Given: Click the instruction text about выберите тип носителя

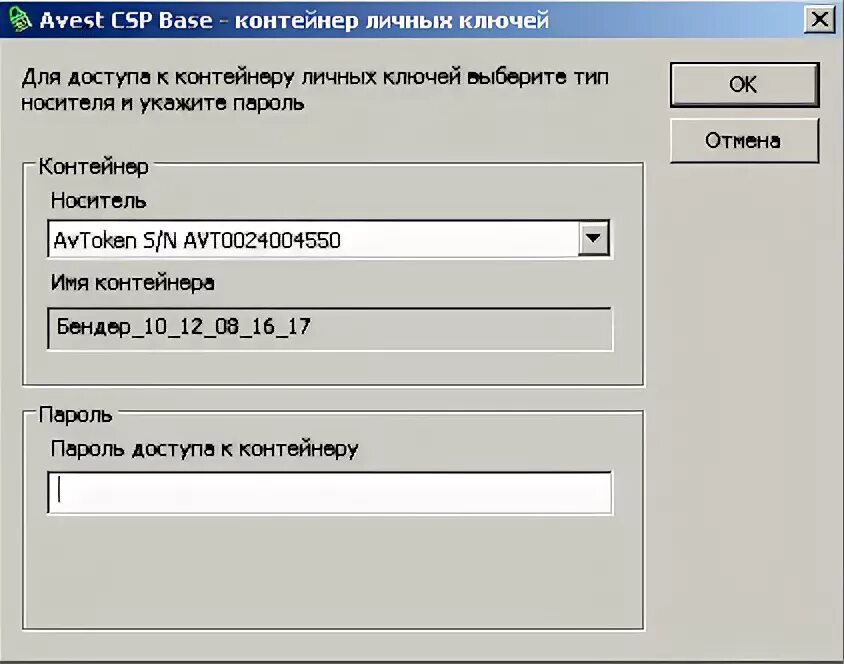Looking at the screenshot, I should click(x=315, y=90).
